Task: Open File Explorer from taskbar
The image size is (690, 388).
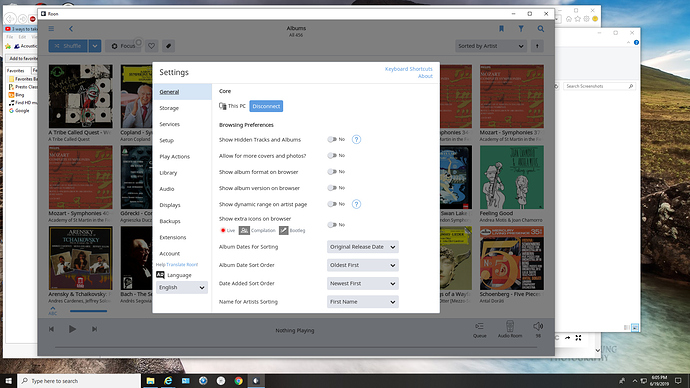Action: (x=150, y=381)
